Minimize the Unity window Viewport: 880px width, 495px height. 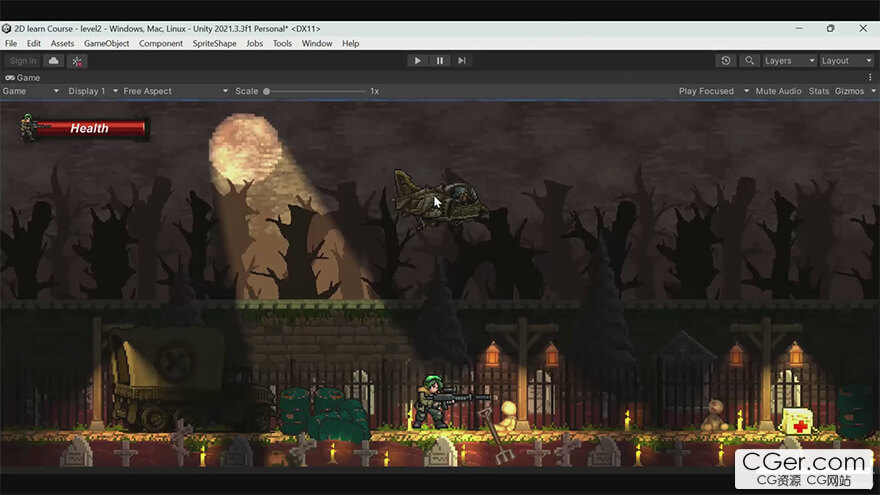799,29
